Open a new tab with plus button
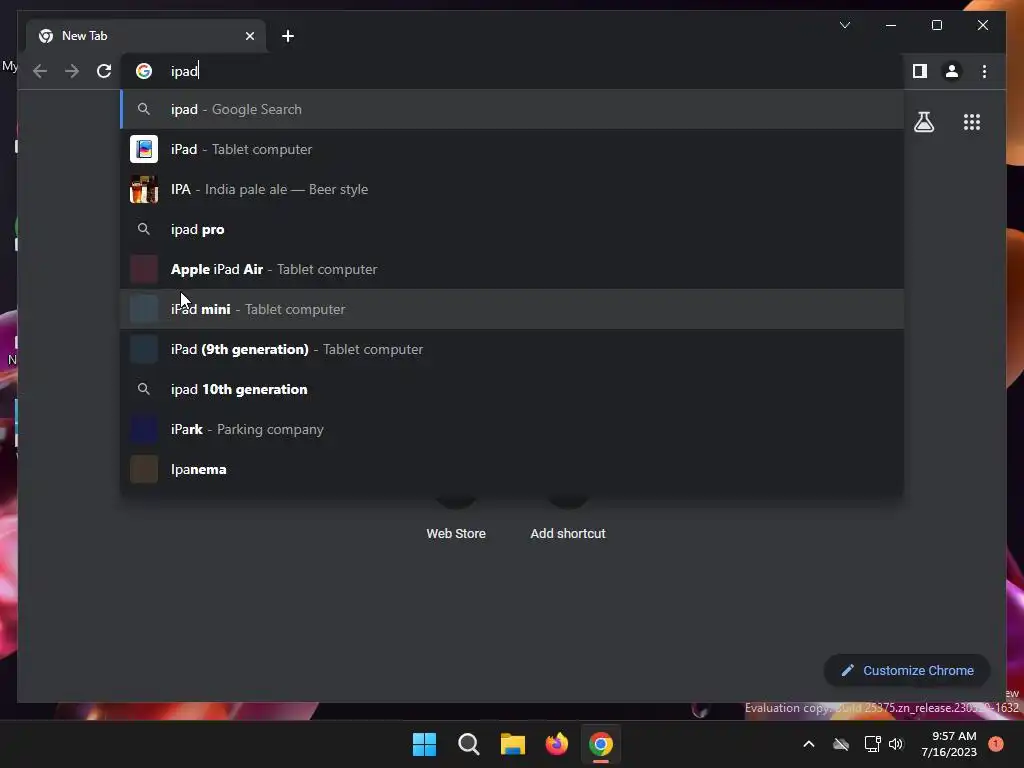Image resolution: width=1024 pixels, height=768 pixels. click(288, 36)
